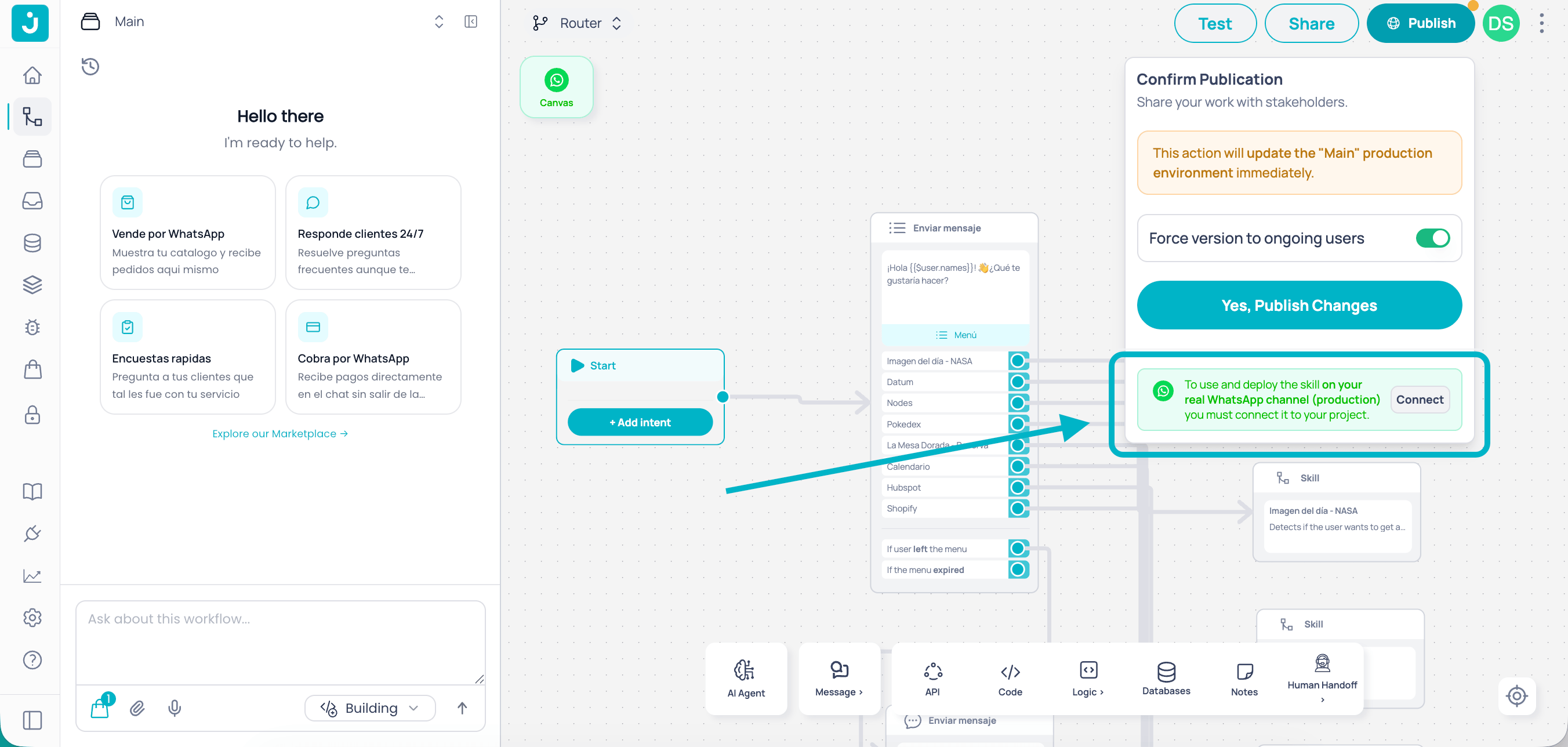
Task: Open the book documentation sidebar icon
Action: [x=32, y=491]
